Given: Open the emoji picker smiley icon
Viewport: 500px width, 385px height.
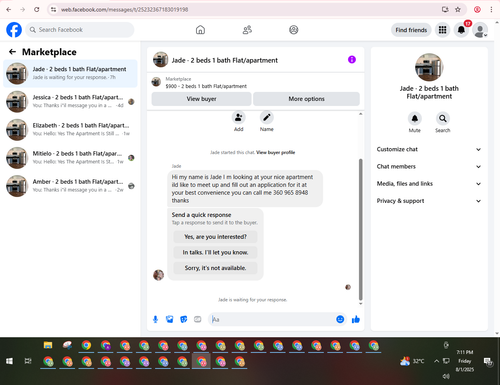Looking at the screenshot, I should (x=340, y=319).
